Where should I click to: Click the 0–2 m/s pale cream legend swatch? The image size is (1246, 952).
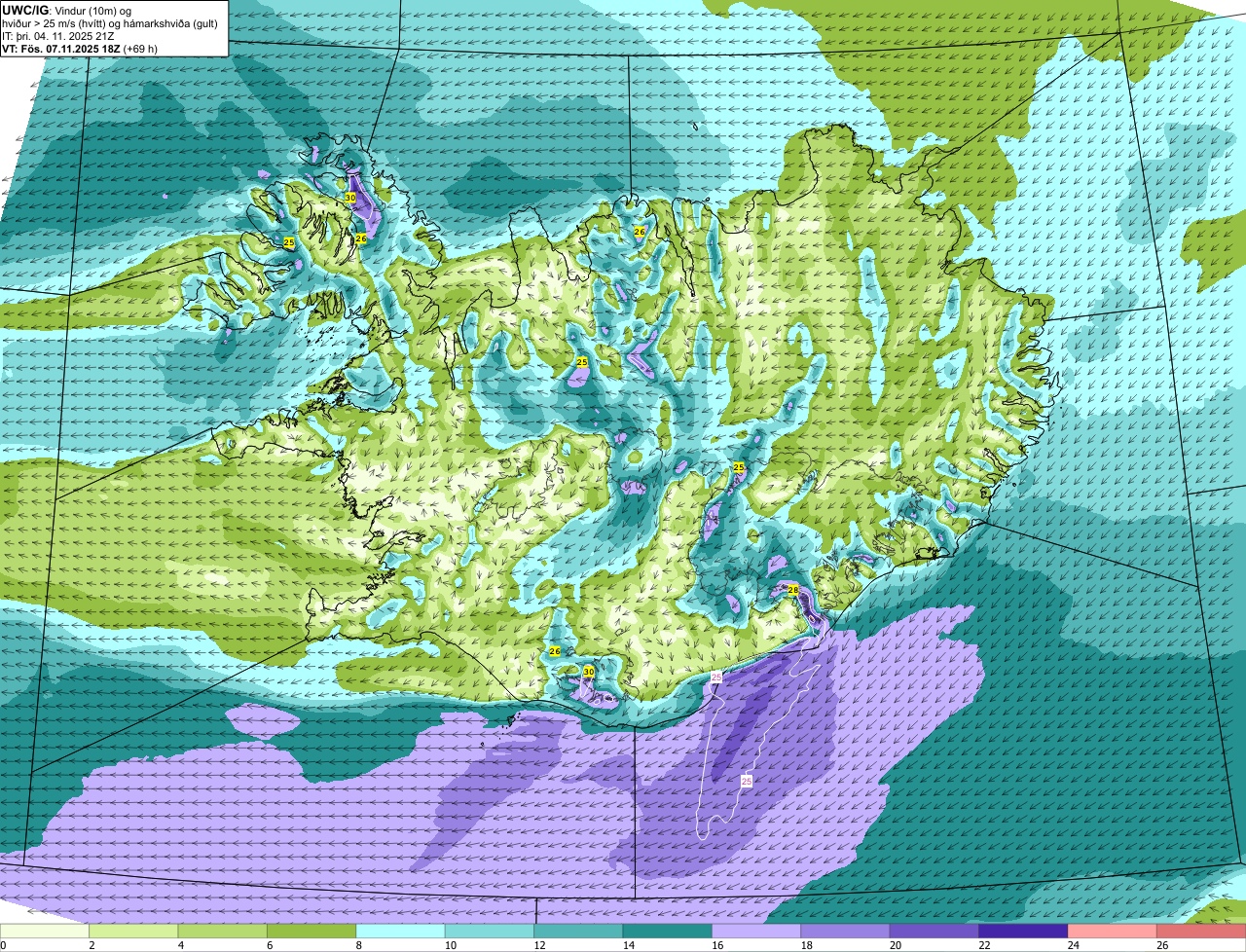(45, 932)
